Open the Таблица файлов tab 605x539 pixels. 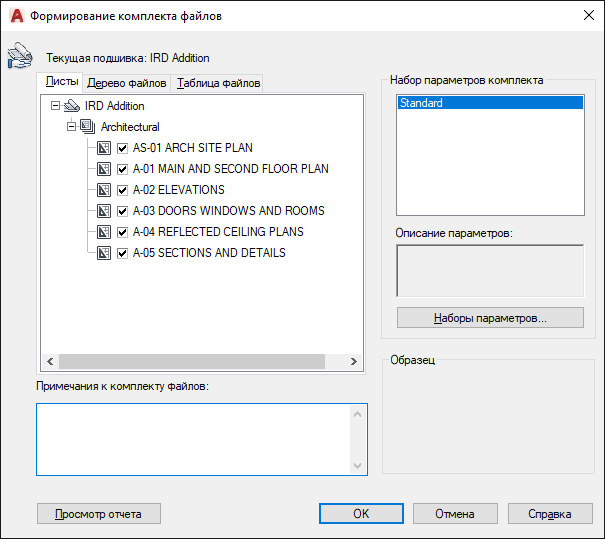coord(219,83)
